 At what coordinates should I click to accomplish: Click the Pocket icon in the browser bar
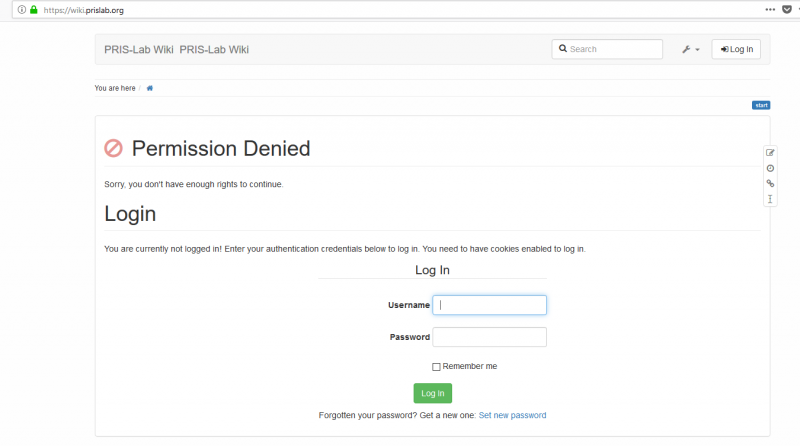point(786,9)
